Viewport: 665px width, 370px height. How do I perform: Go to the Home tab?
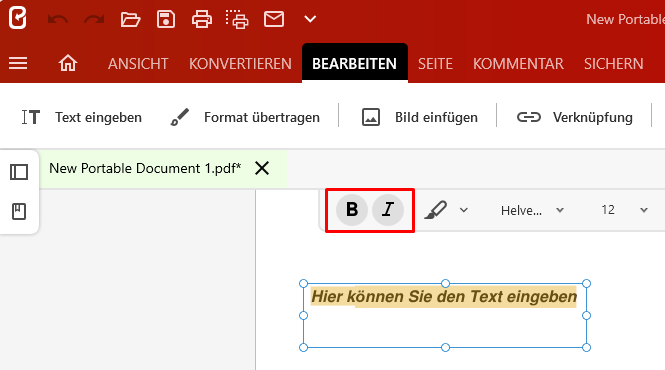68,63
